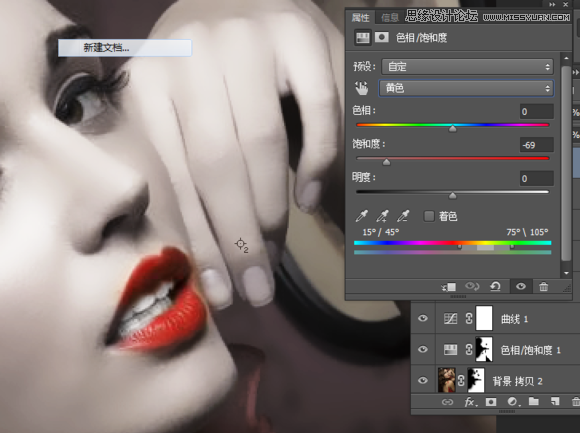Screen dimensions: 580x433
Task: Open the 黄色 color channel dropdown
Action: pyautogui.click(x=466, y=88)
